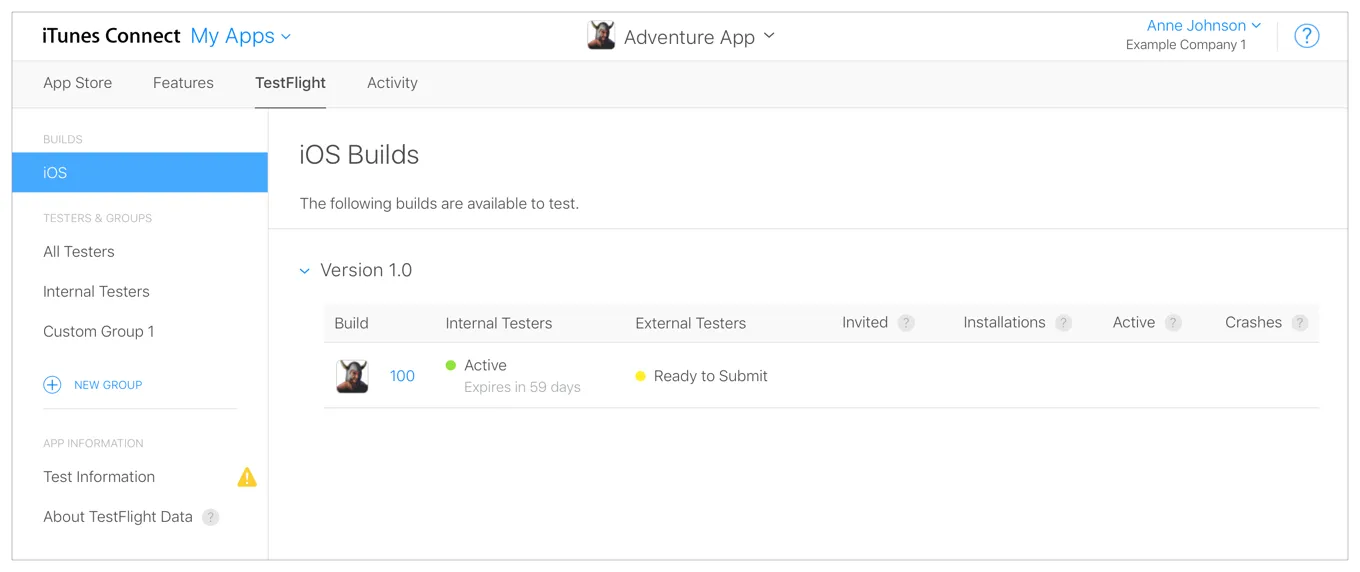Open the My Apps dropdown

[x=240, y=36]
